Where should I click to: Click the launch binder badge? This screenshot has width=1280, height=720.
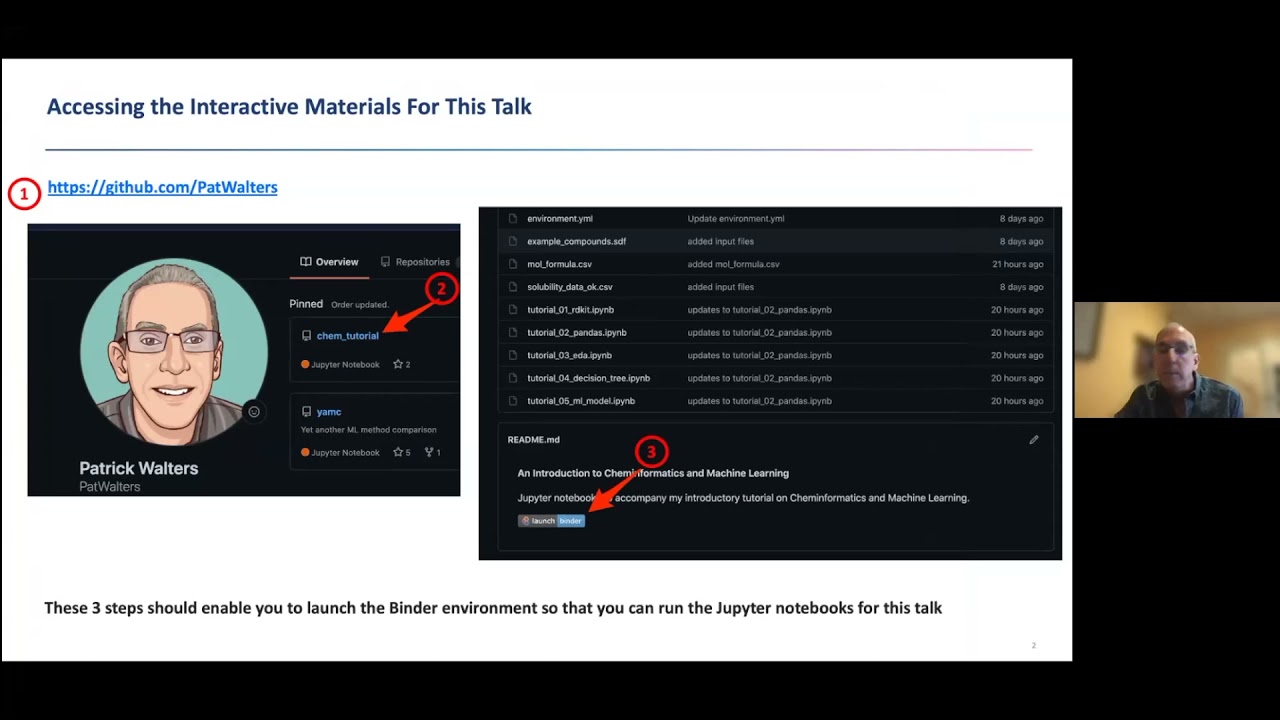coord(551,521)
